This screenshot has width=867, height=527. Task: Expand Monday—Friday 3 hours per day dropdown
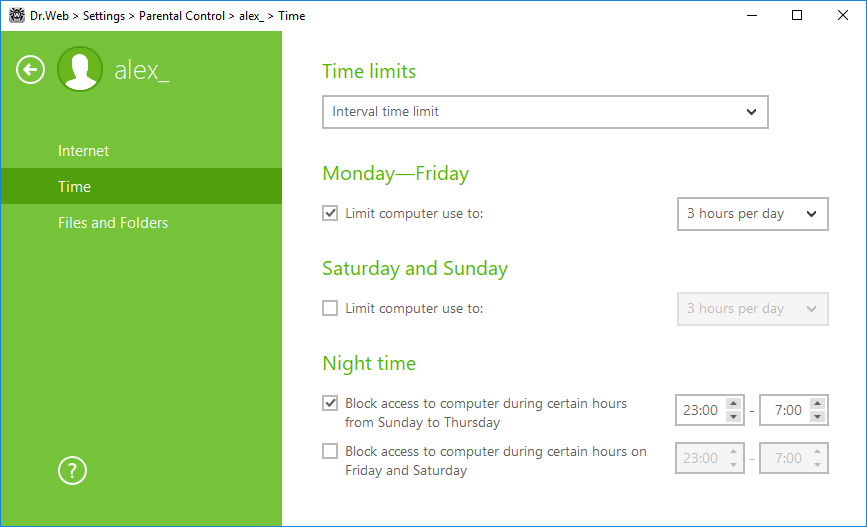click(753, 213)
